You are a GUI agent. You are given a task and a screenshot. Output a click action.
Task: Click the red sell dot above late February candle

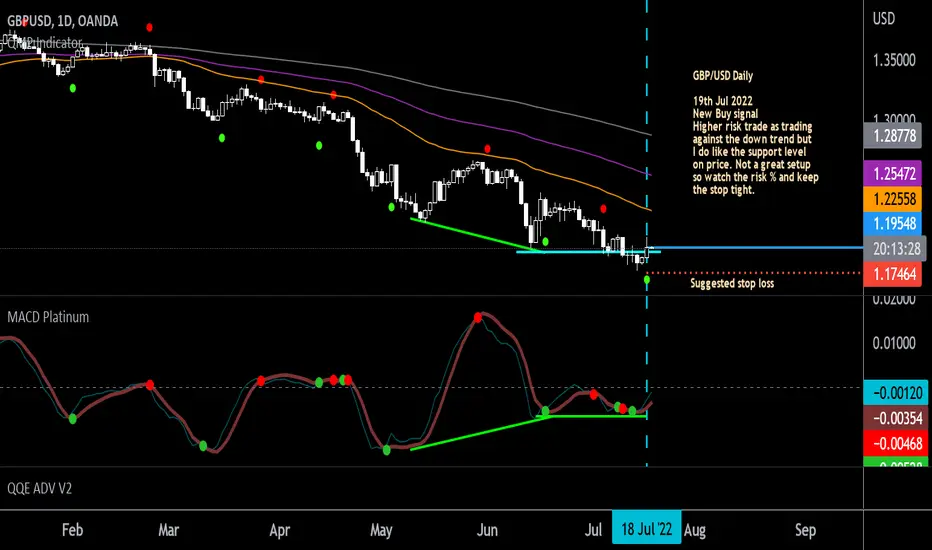(x=149, y=27)
